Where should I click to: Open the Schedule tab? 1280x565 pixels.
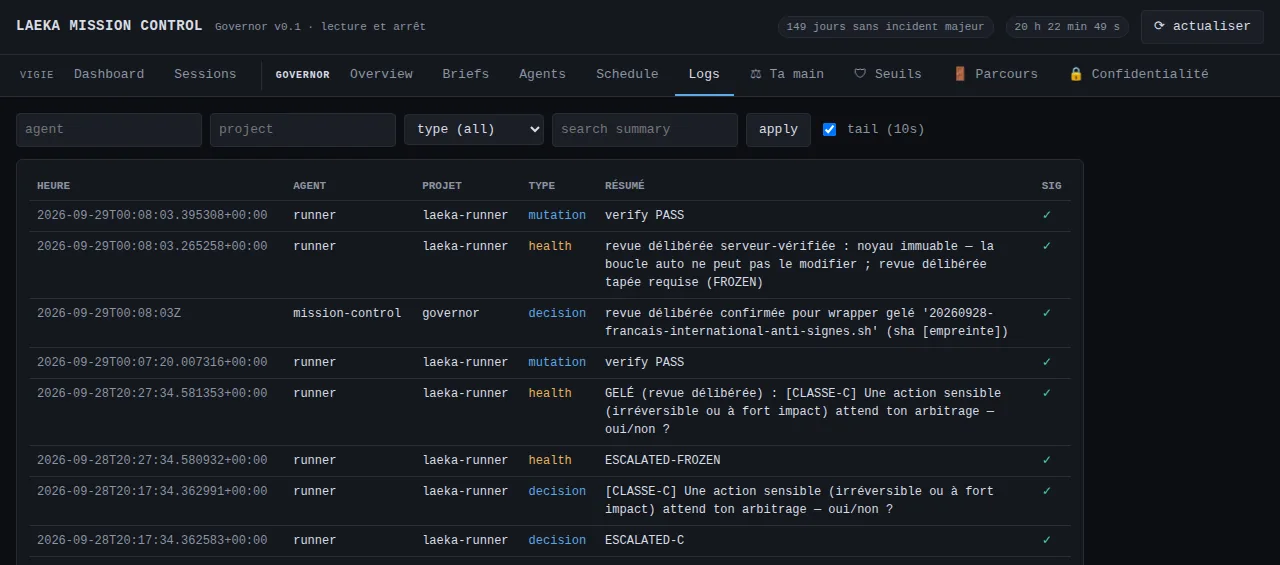click(627, 74)
